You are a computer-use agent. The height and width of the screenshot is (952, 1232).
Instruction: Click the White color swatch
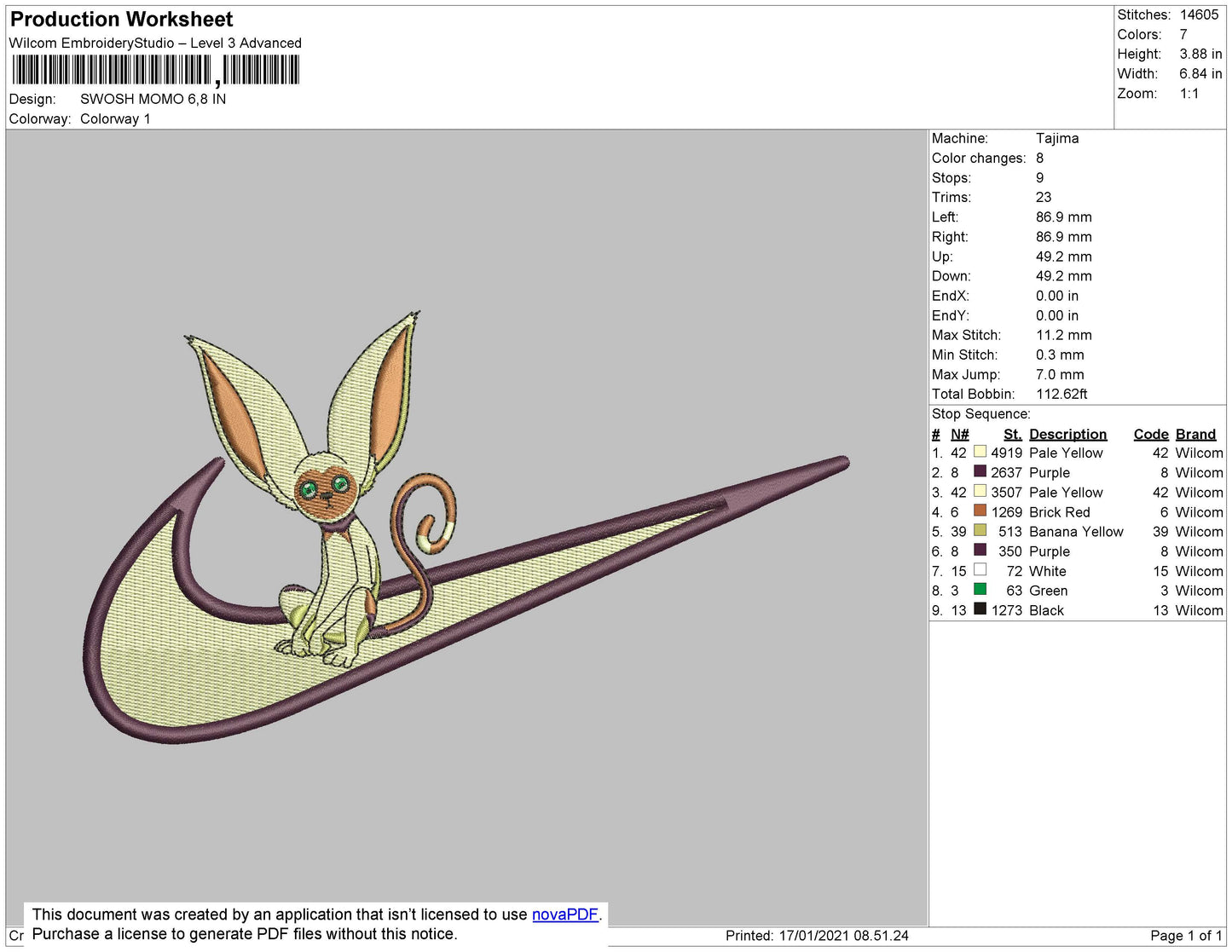coord(980,569)
